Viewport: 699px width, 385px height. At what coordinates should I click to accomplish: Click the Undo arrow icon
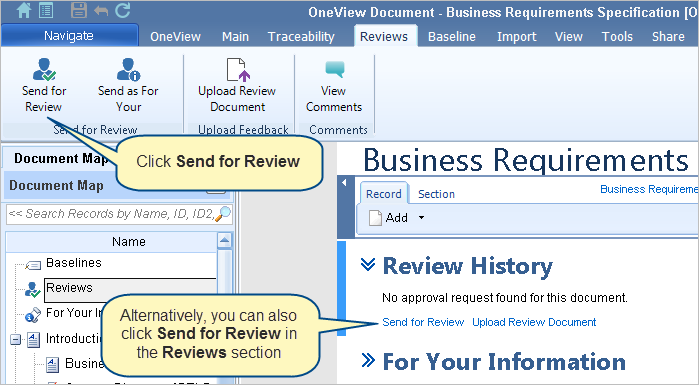point(101,11)
